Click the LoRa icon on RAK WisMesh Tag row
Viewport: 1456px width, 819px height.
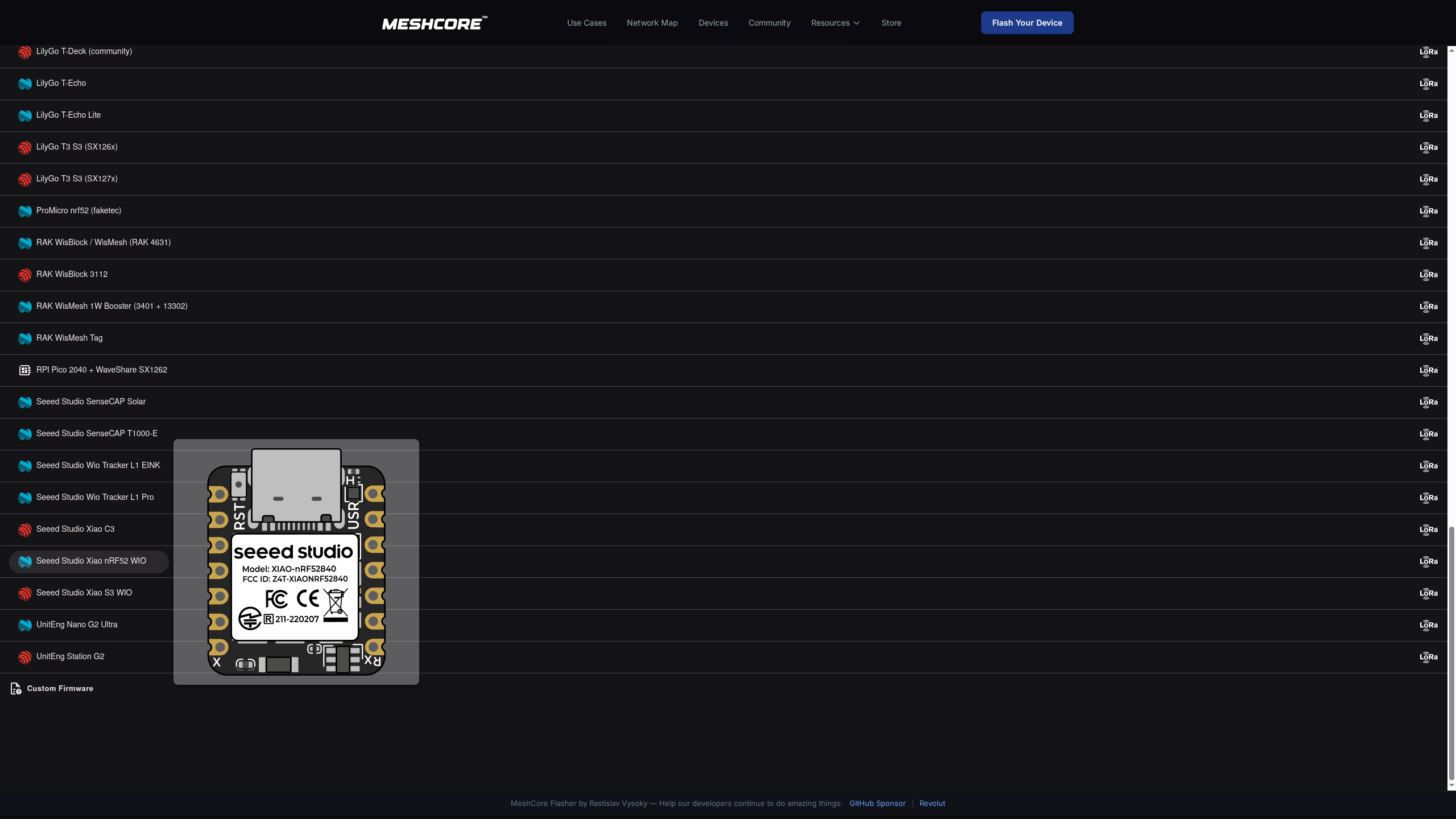(1428, 338)
